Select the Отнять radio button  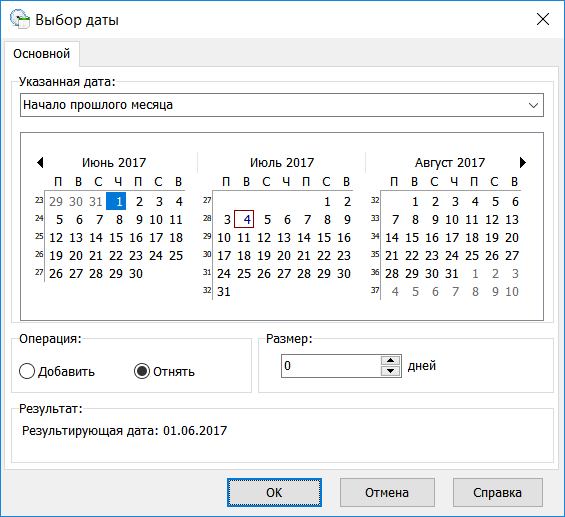click(164, 371)
